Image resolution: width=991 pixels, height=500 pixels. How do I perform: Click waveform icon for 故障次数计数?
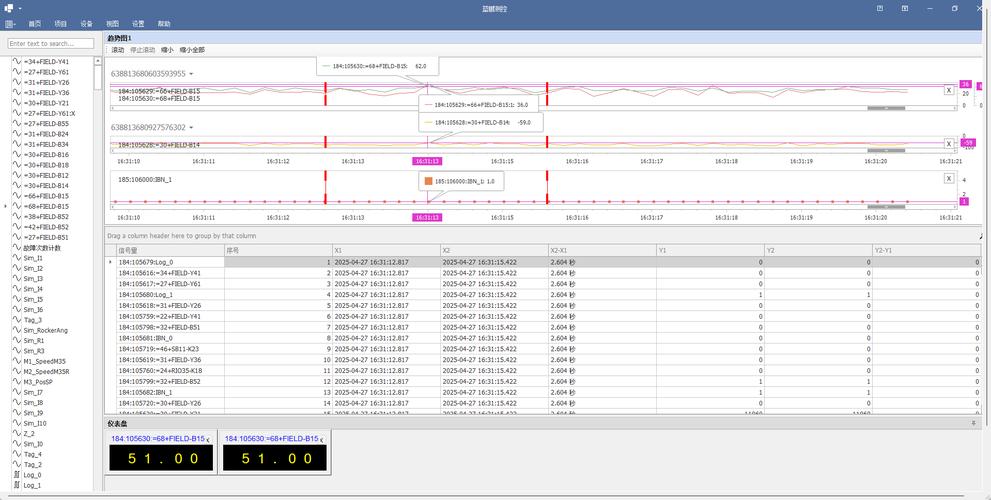(17, 248)
